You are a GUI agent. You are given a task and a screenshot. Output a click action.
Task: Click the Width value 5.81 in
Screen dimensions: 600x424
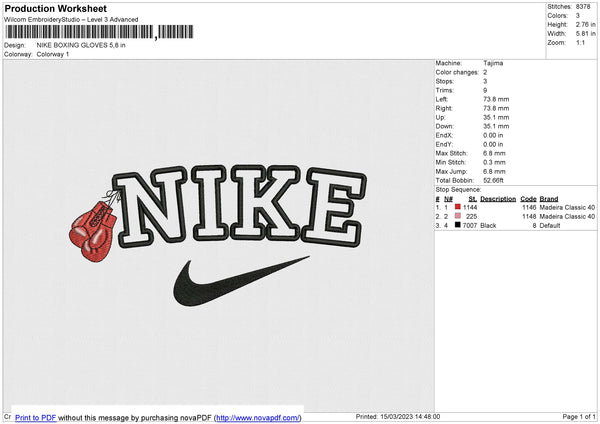coord(585,34)
